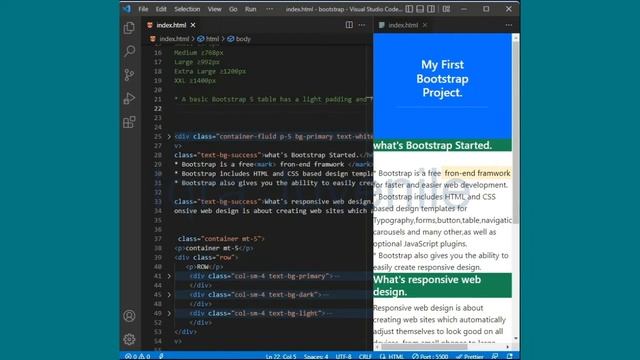Toggle the bottom panel layout icon

[x=420, y=9]
